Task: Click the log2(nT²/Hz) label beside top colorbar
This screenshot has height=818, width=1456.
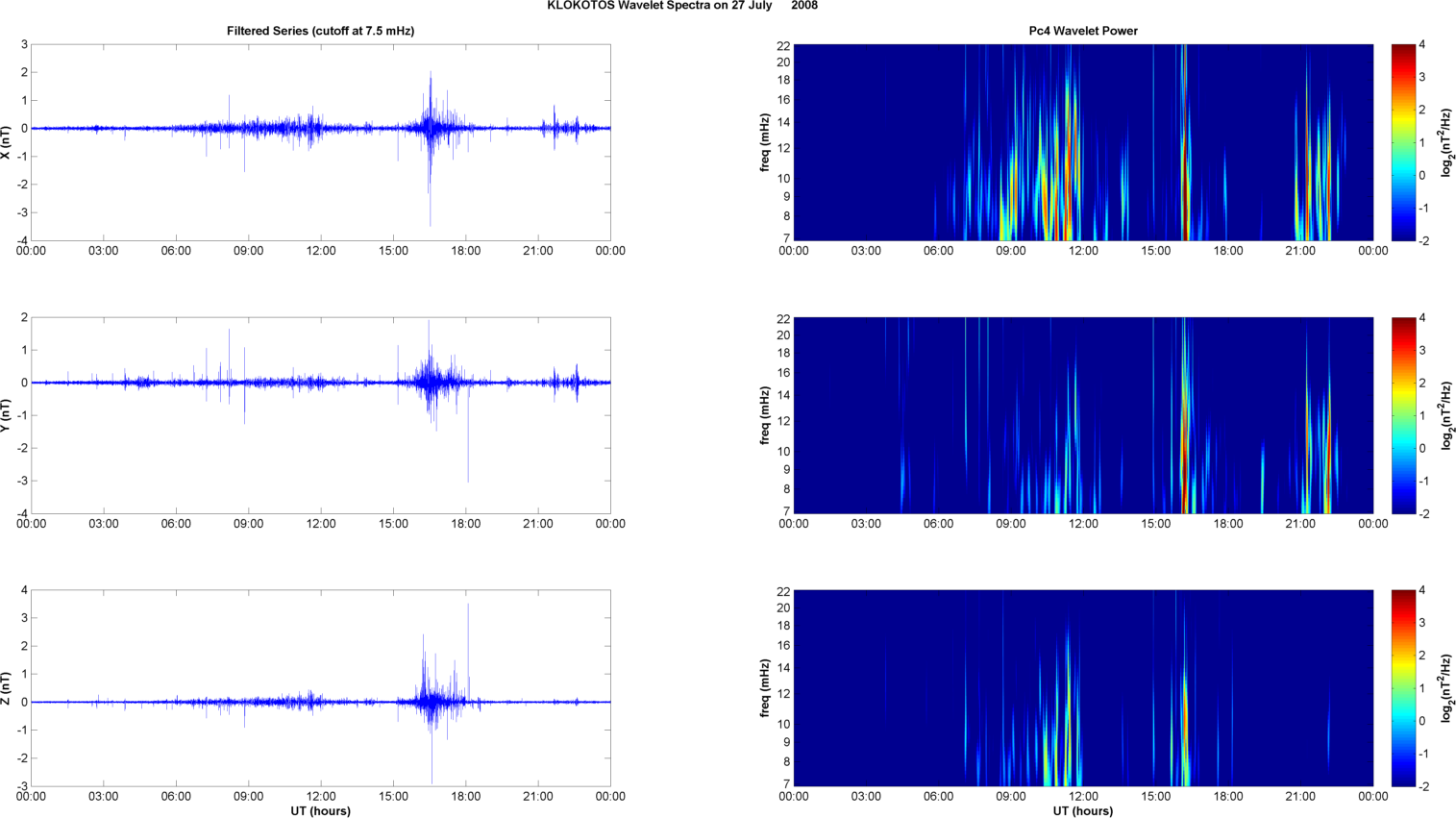Action: [1446, 142]
